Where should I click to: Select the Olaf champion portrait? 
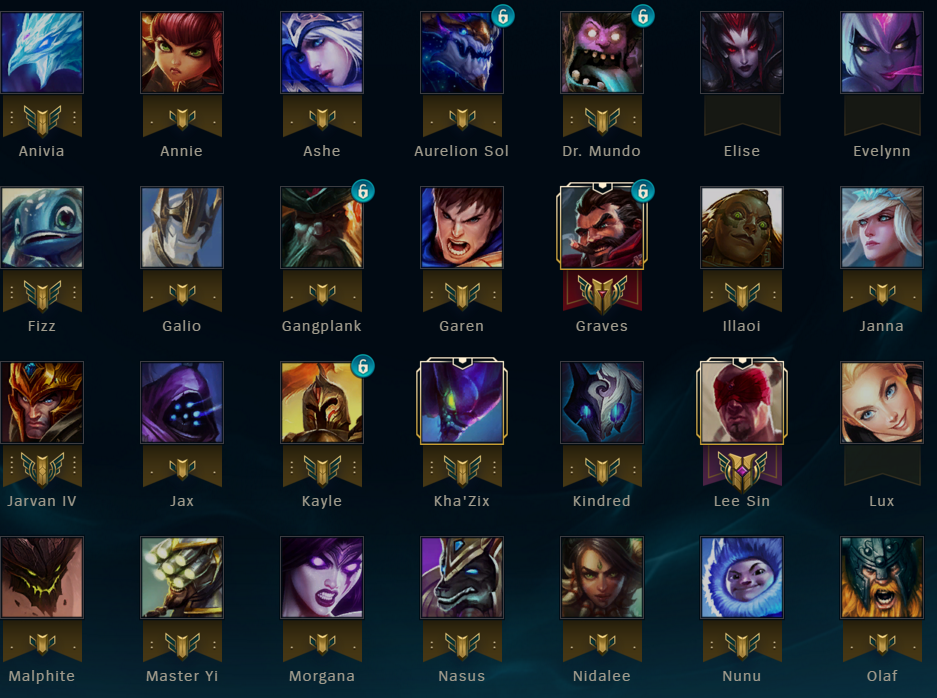click(881, 577)
